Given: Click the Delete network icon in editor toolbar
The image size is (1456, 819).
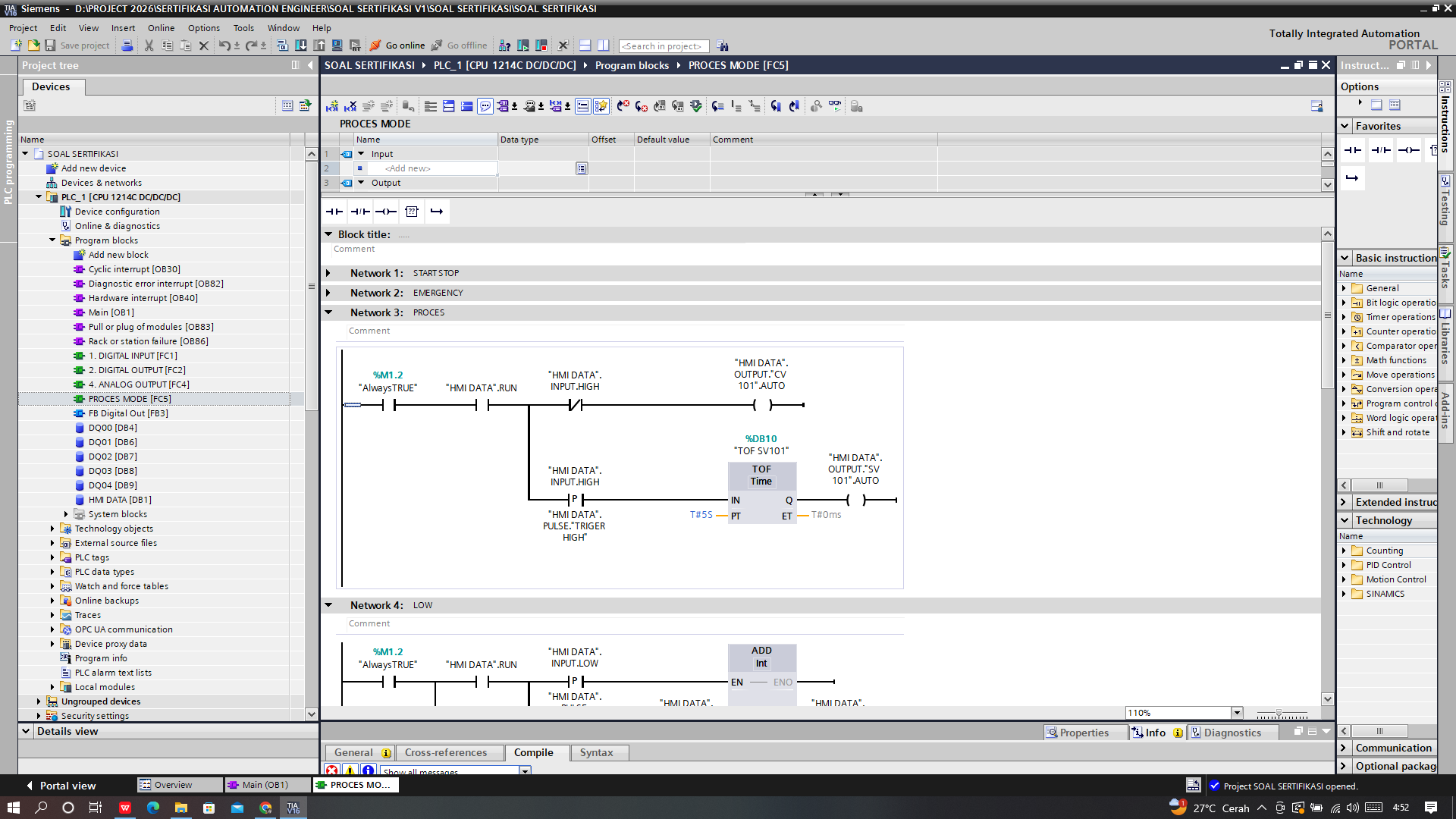Looking at the screenshot, I should (x=350, y=106).
